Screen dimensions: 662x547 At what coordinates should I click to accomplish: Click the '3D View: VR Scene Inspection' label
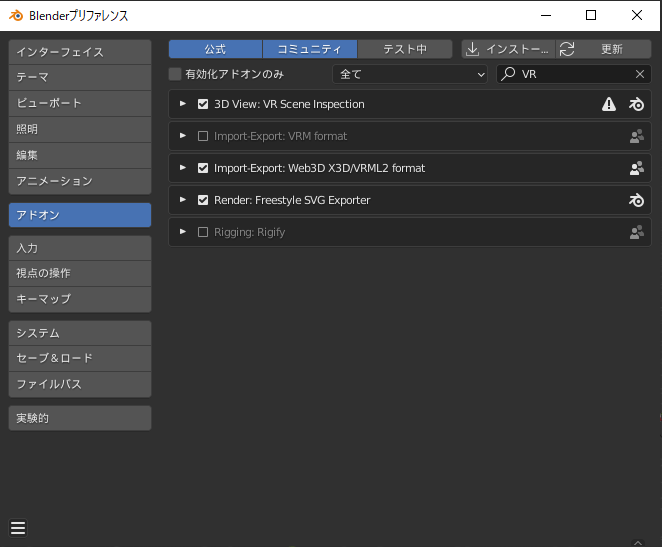[x=289, y=104]
